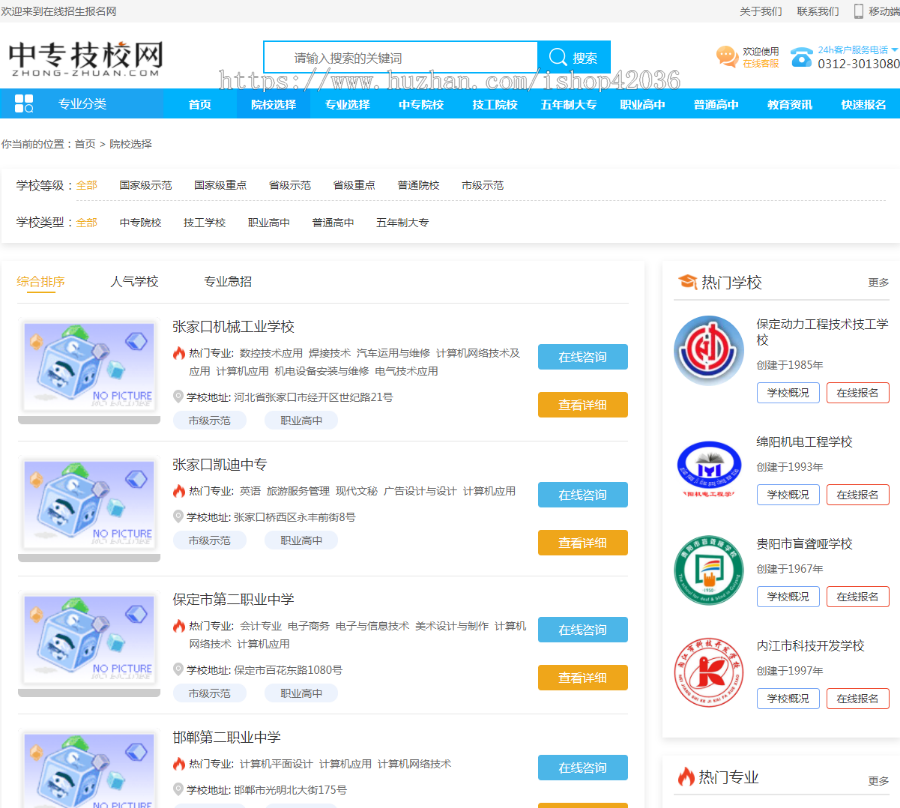Viewport: 900px width, 808px height.
Task: Click the online customer service chat icon
Action: 727,57
